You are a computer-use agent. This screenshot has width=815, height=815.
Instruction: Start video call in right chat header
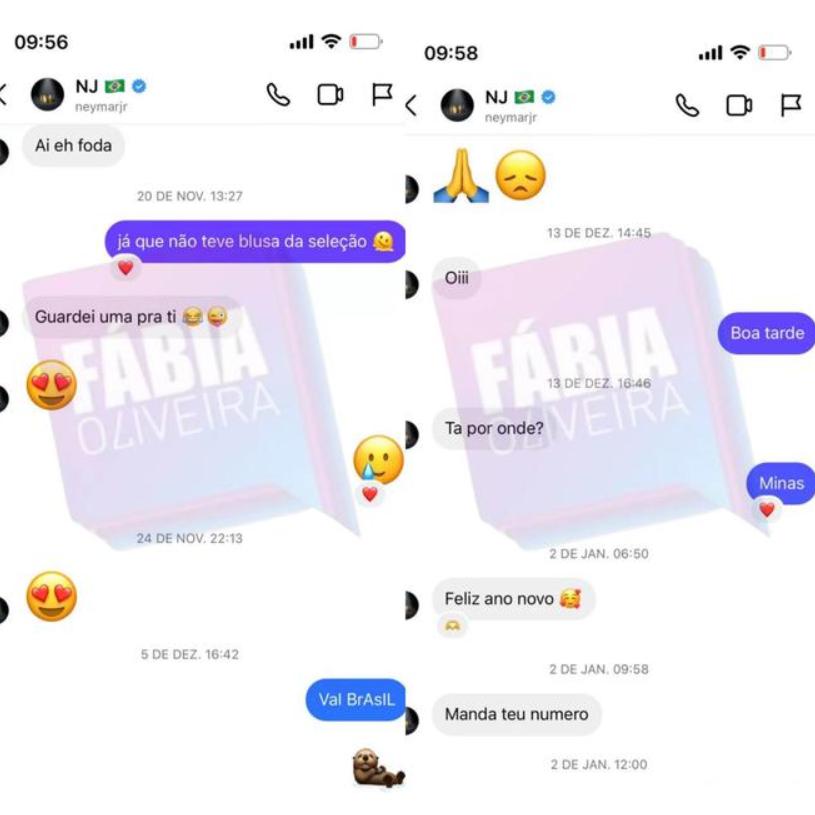[739, 106]
